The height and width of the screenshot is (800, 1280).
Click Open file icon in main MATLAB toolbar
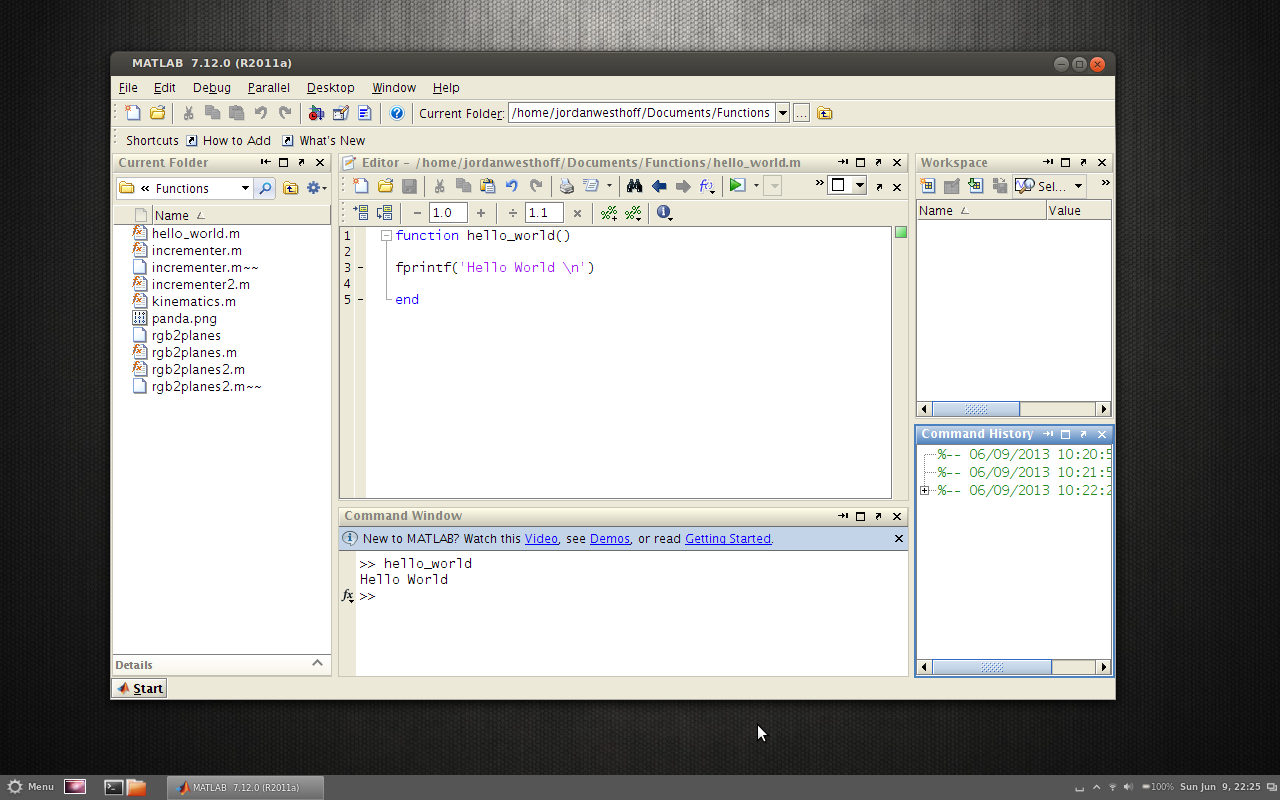[158, 113]
